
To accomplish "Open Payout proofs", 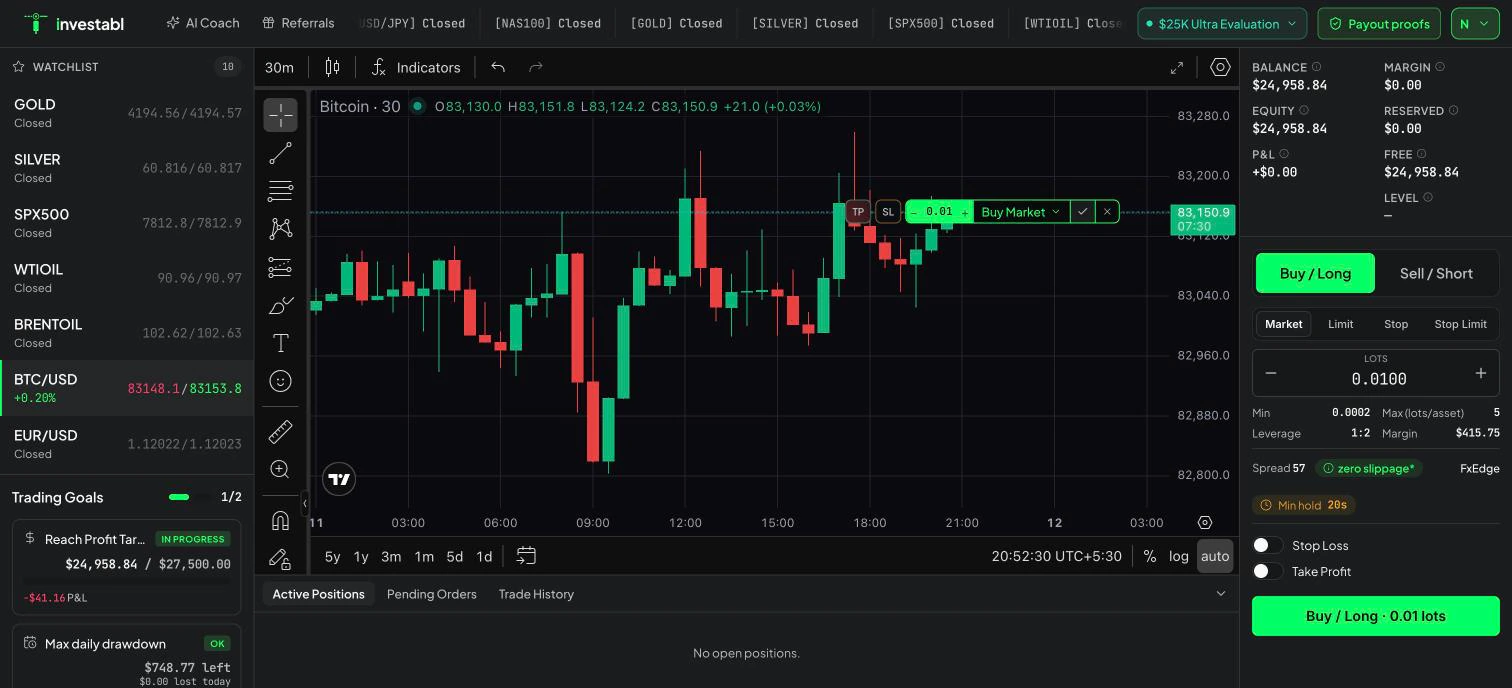I will point(1377,23).
